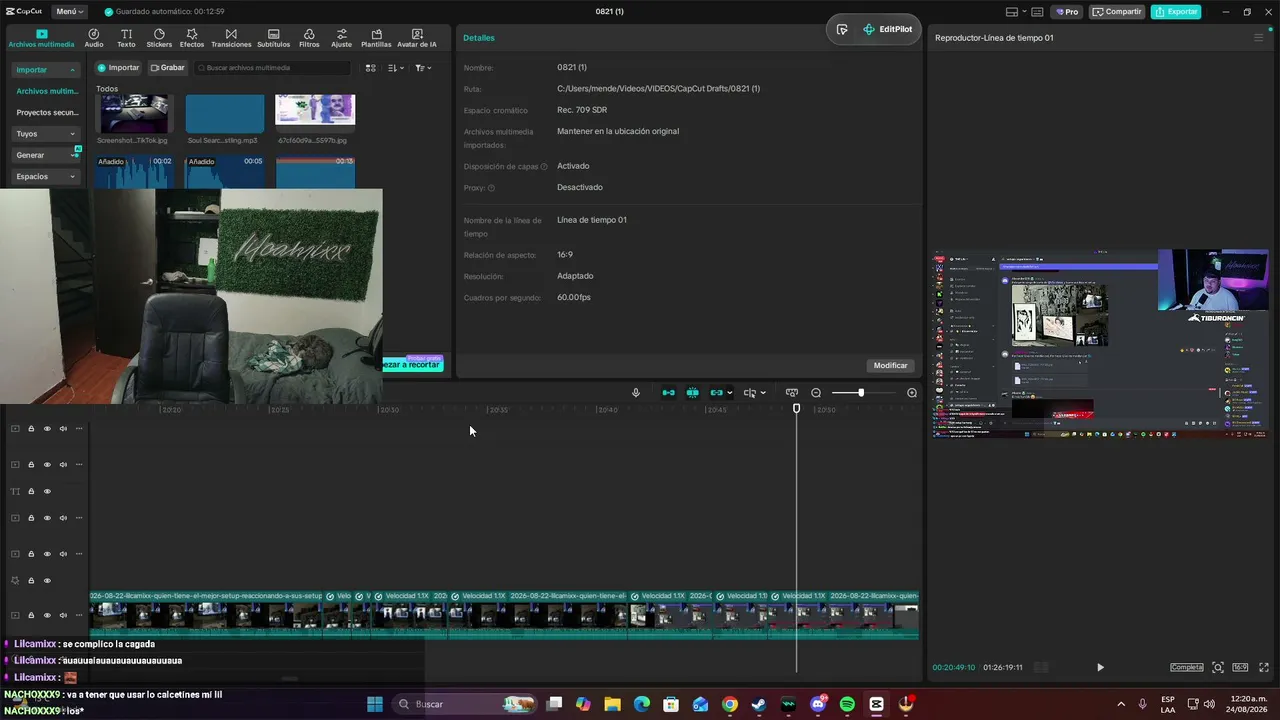Open the Filtros panel
This screenshot has width=1280, height=720.
coord(309,38)
